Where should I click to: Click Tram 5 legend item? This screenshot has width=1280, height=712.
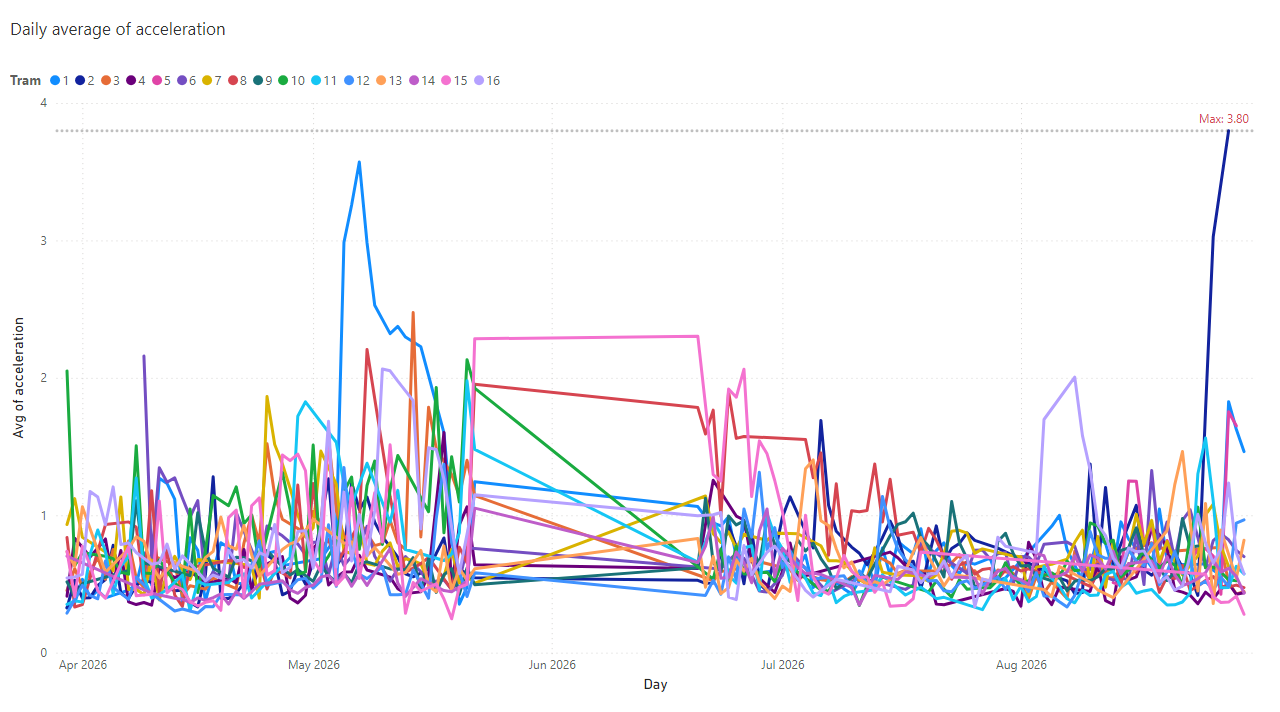pos(159,80)
